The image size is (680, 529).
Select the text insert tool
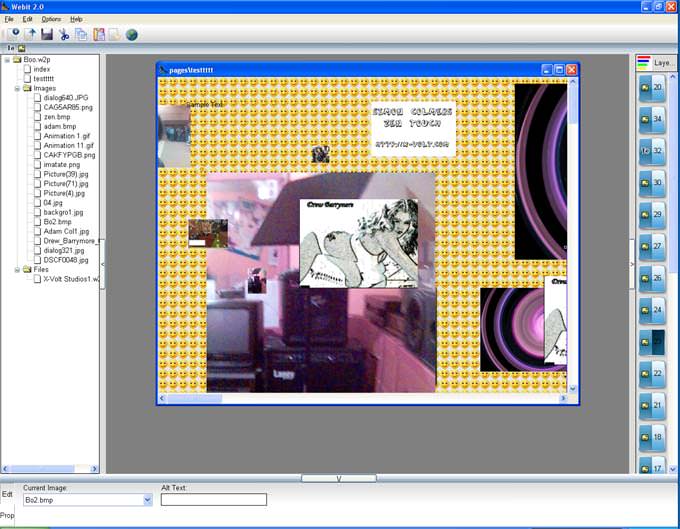coord(11,48)
